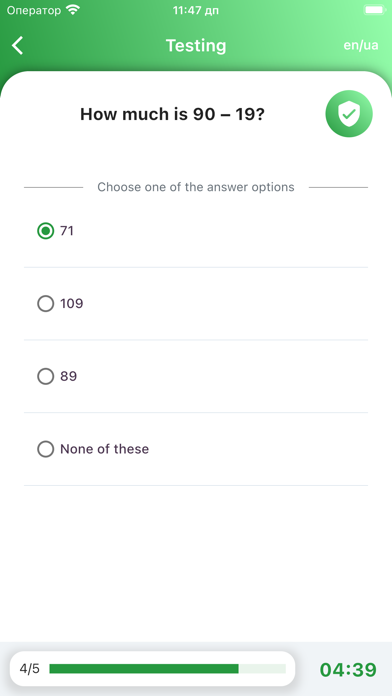The image size is (392, 696).
Task: Tap the 4/5 question counter
Action: [29, 668]
